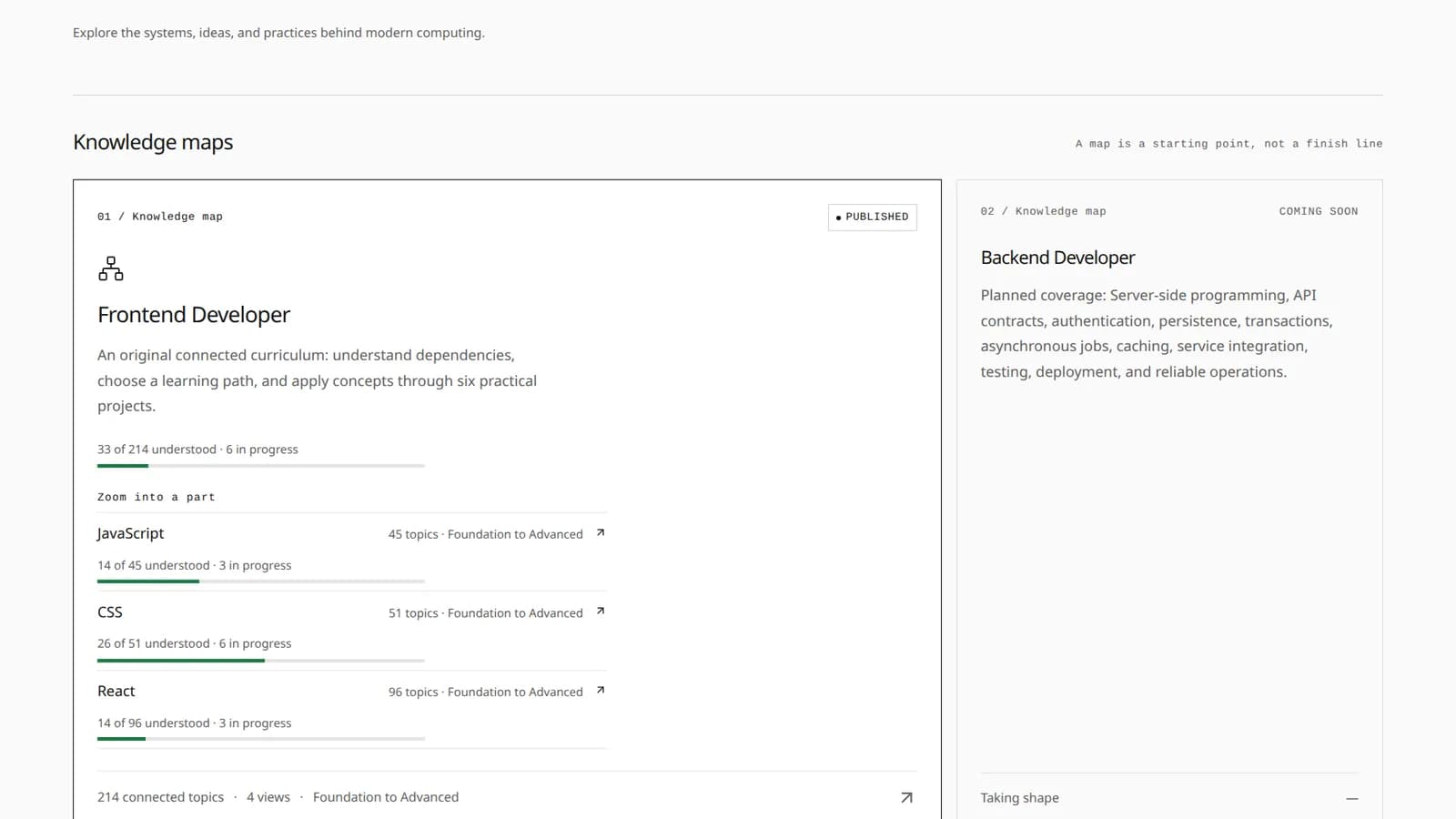The height and width of the screenshot is (819, 1456).
Task: Click '214 connected topics' footer text
Action: point(160,797)
